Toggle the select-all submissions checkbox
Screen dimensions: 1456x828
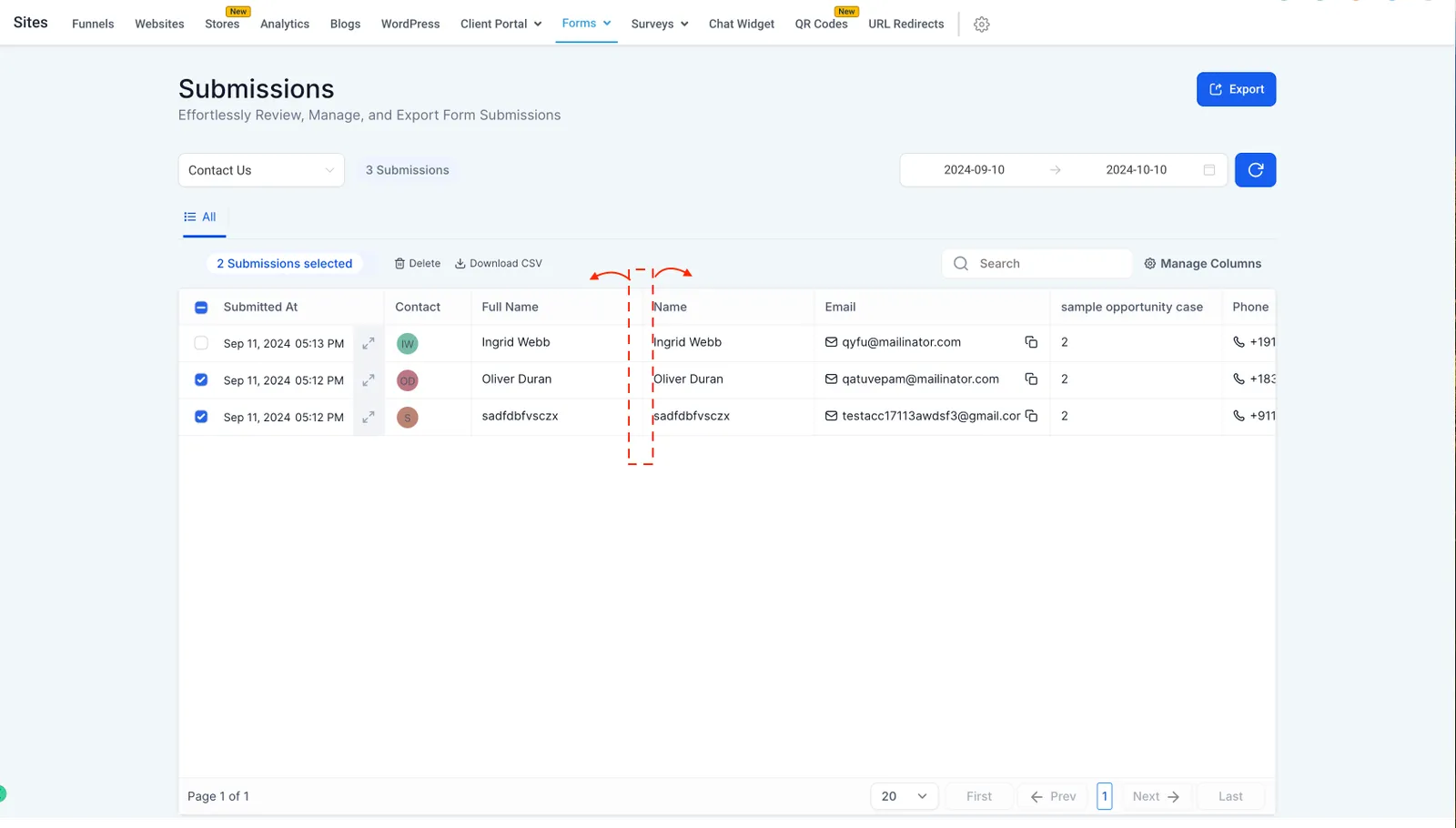201,308
